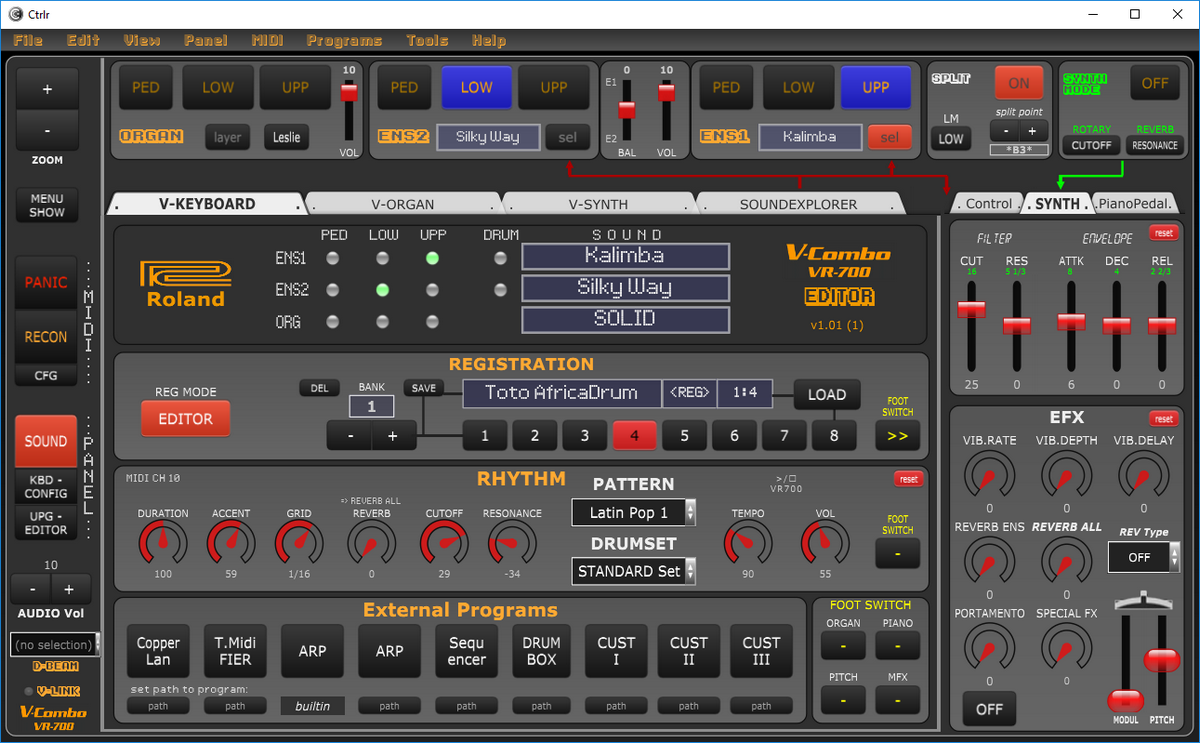Image resolution: width=1200 pixels, height=743 pixels.
Task: Switch to the Control tab
Action: point(988,204)
